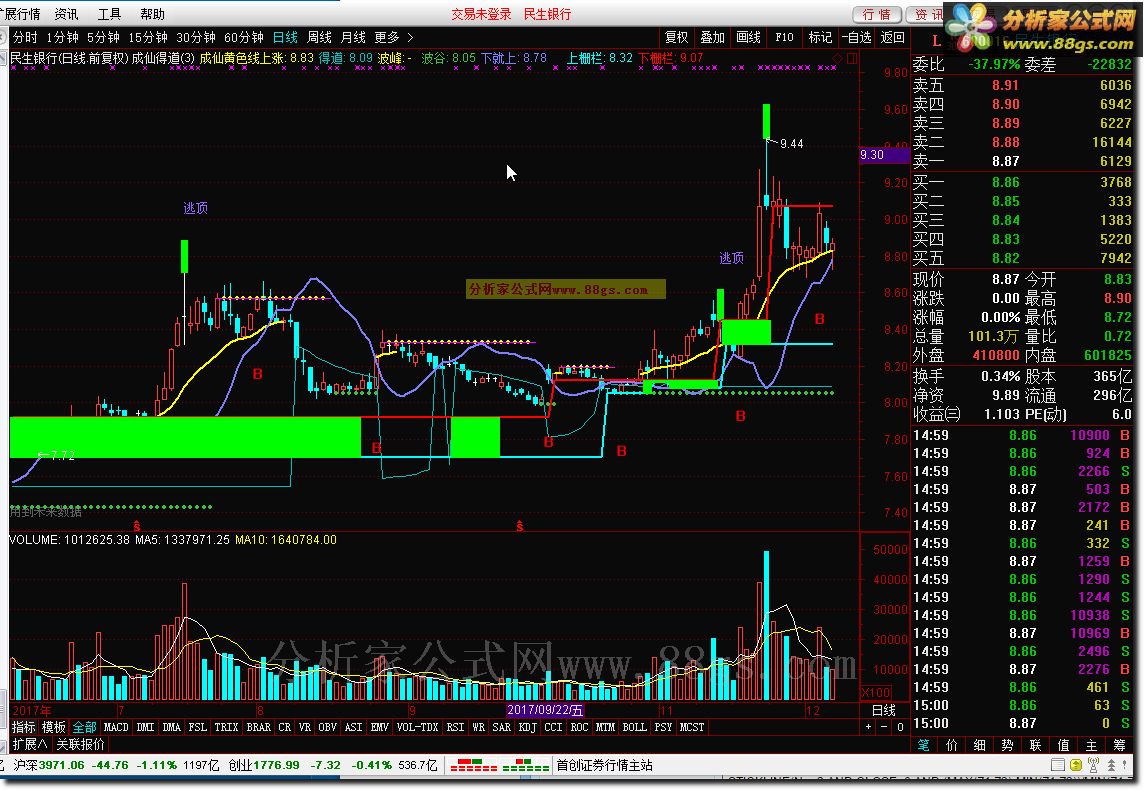Open the 帮助 menu
Screen dimensions: 1145x790
coord(153,14)
